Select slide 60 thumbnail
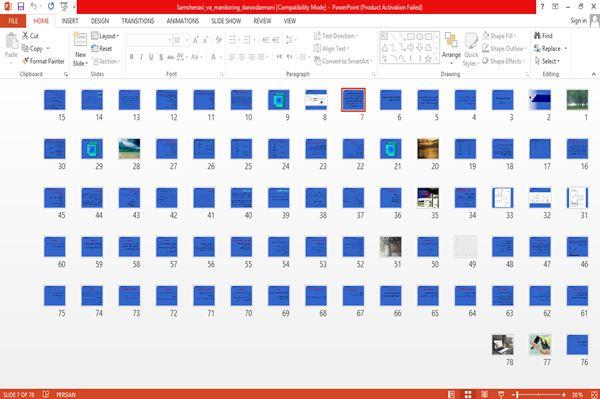 [55, 247]
